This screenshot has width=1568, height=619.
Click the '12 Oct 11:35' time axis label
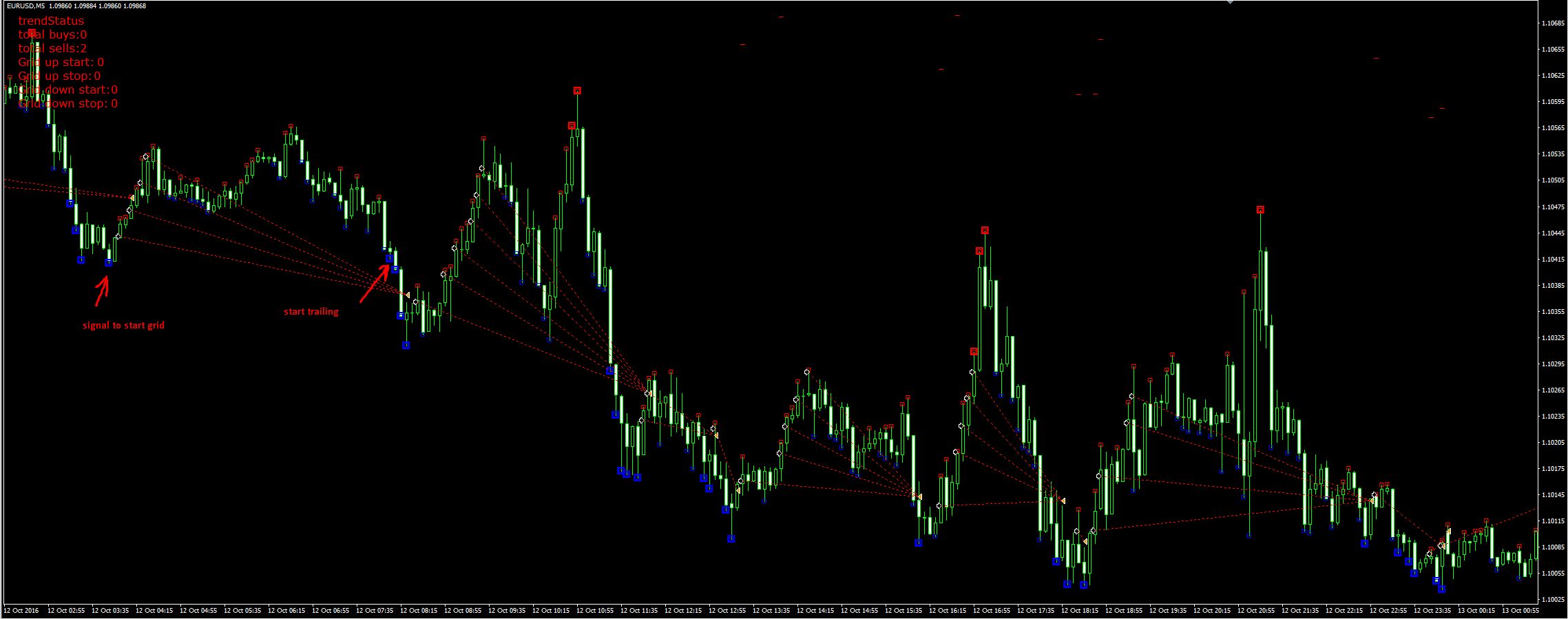click(x=639, y=611)
